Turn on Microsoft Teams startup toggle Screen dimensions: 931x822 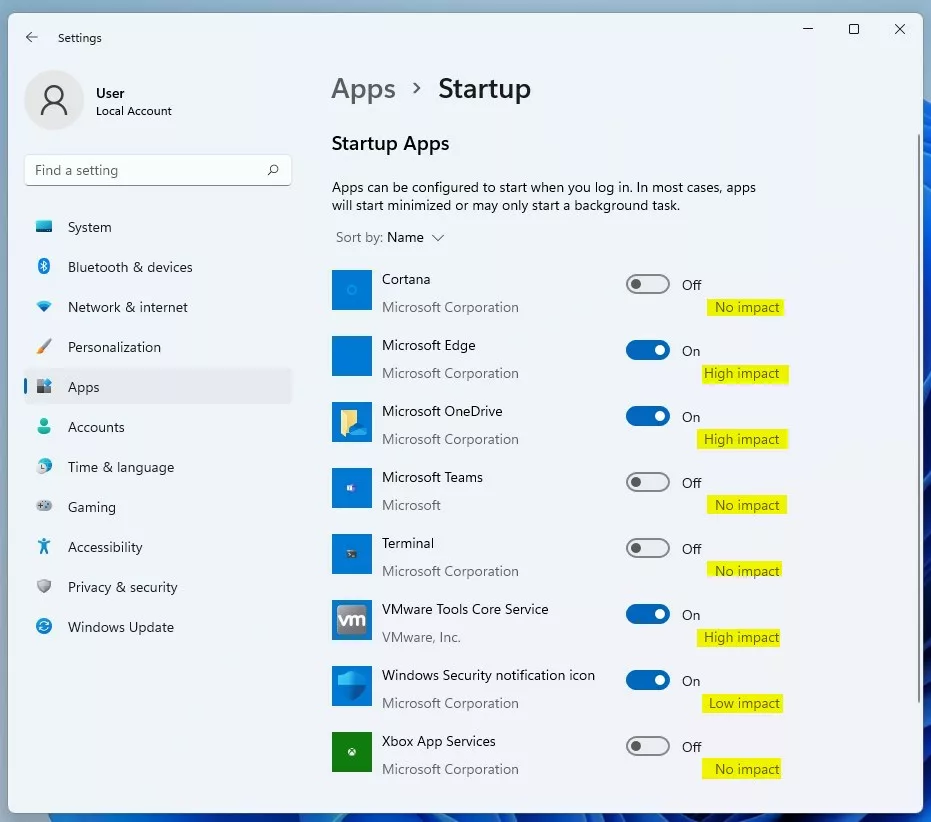647,483
